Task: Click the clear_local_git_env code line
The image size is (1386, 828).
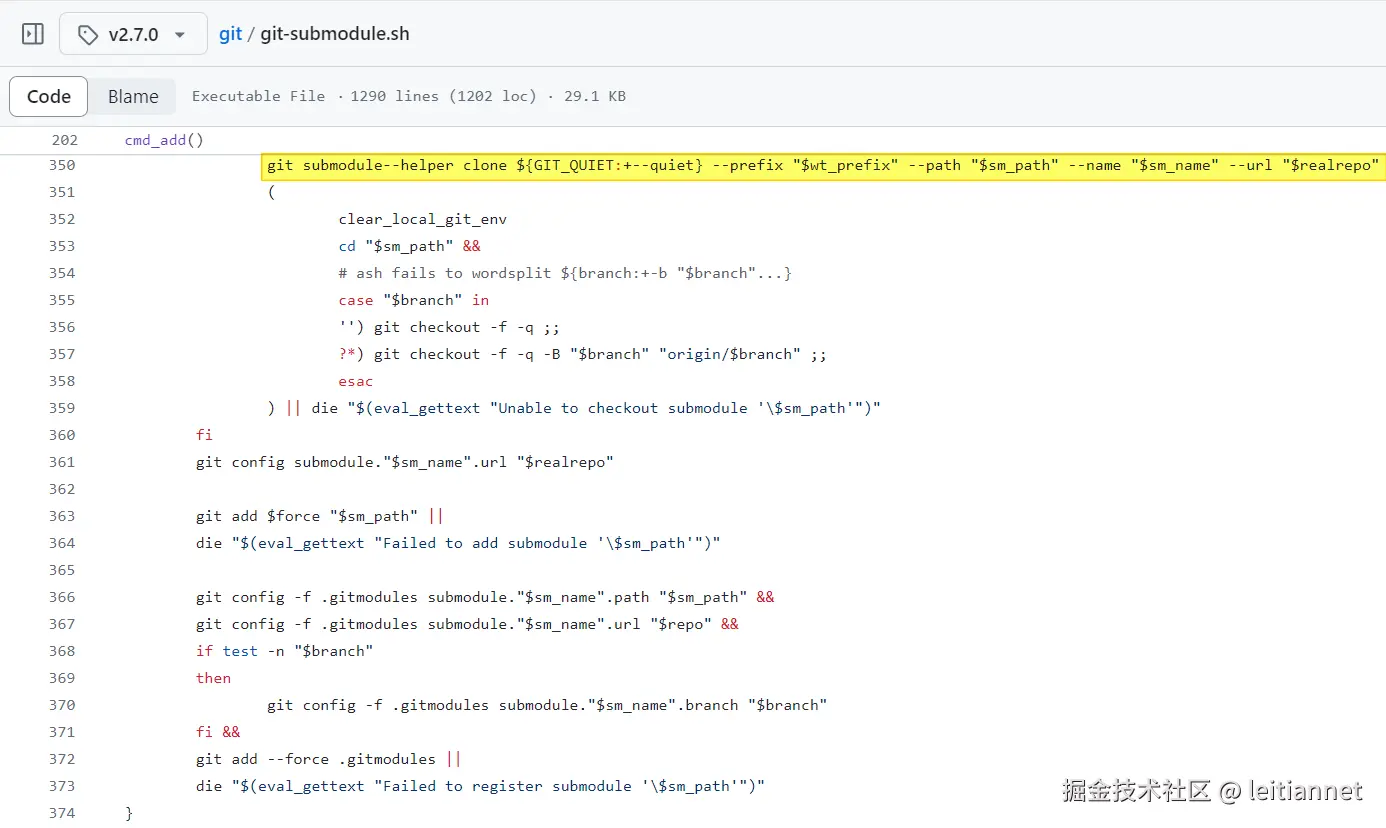Action: 423,219
